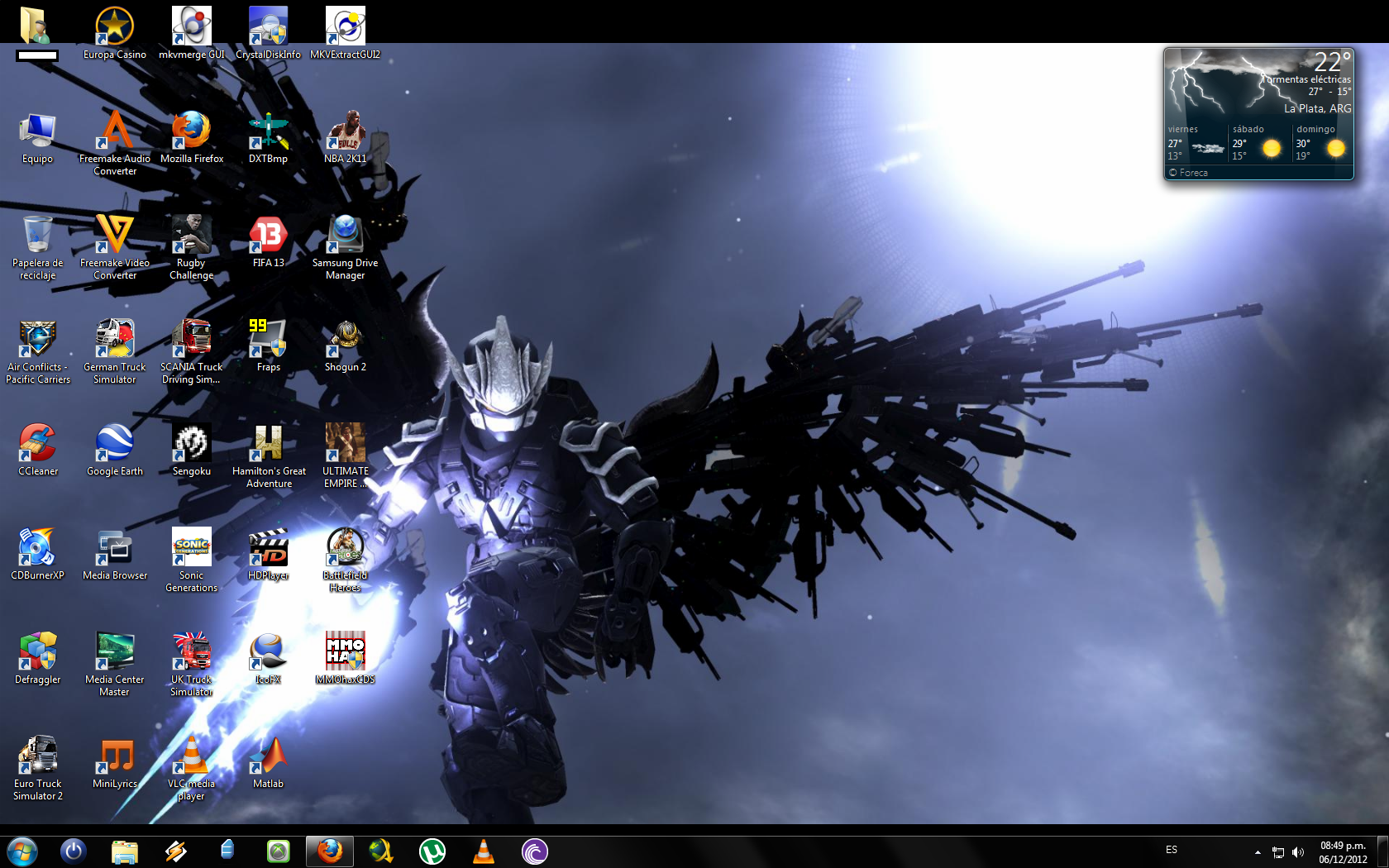This screenshot has width=1389, height=868.
Task: Select the MKVExtractGUI2 shortcut
Action: (346, 33)
